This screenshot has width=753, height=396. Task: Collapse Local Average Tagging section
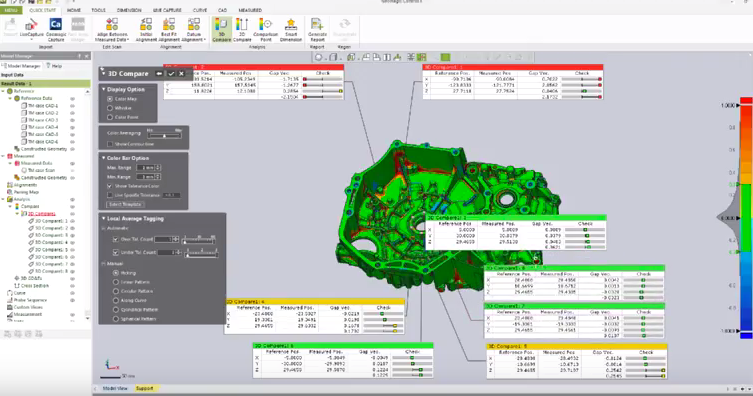point(103,218)
